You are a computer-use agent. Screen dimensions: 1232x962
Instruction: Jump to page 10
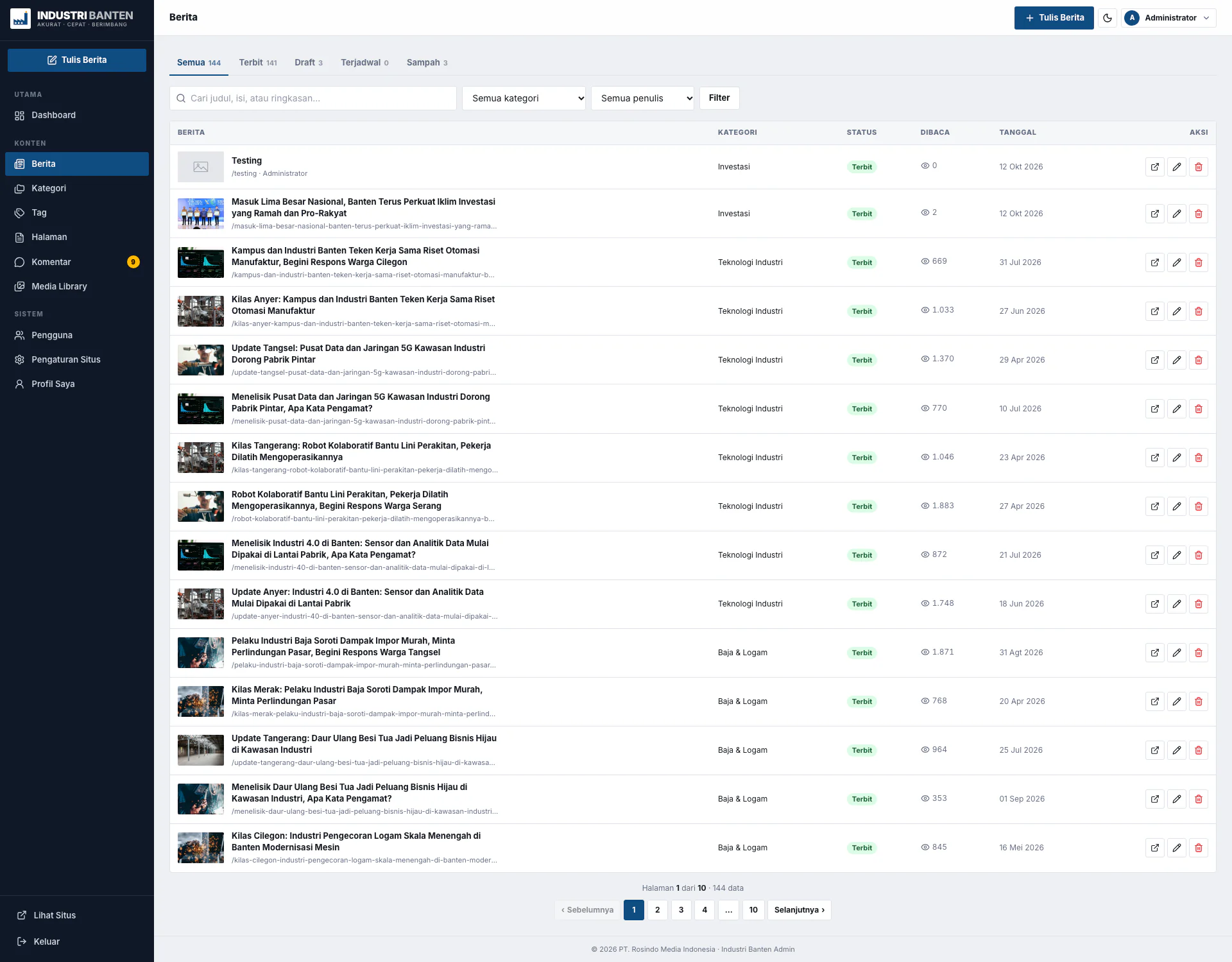click(x=753, y=910)
